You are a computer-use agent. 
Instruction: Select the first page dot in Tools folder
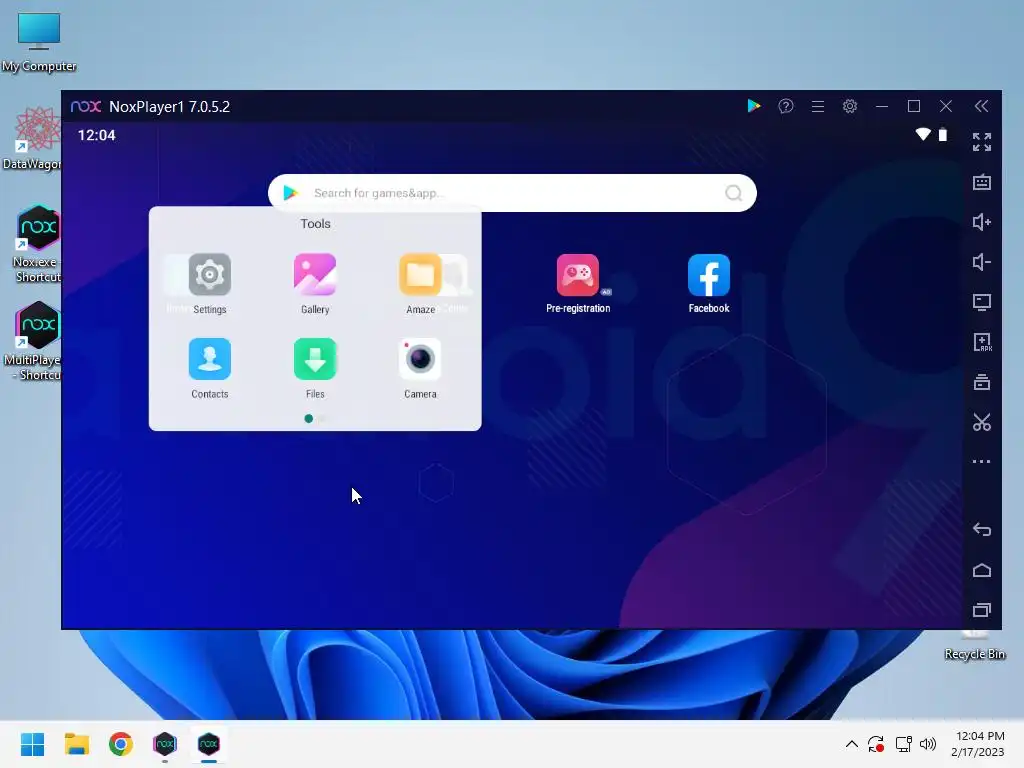(x=308, y=419)
